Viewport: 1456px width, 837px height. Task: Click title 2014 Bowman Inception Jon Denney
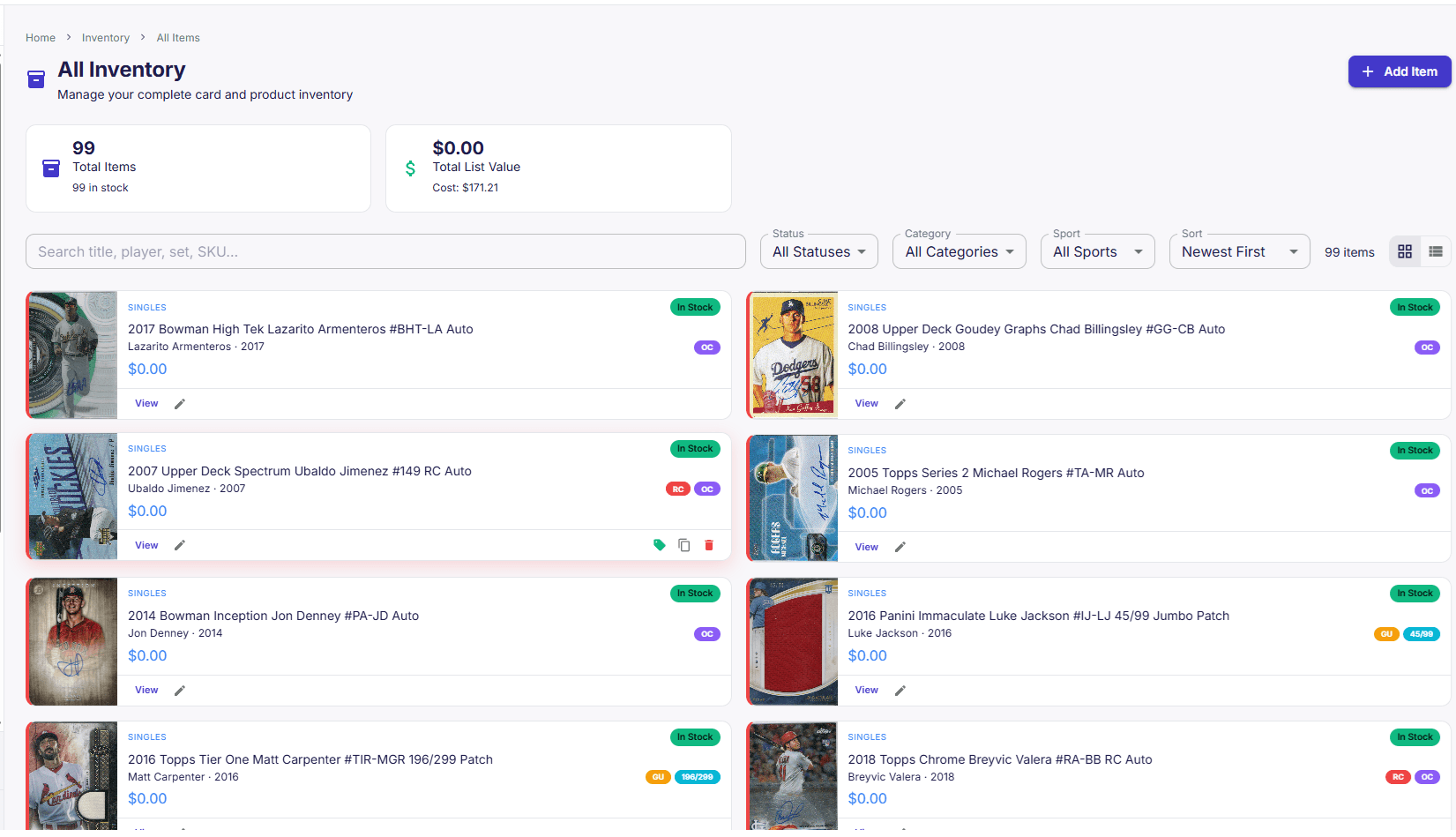pyautogui.click(x=273, y=616)
